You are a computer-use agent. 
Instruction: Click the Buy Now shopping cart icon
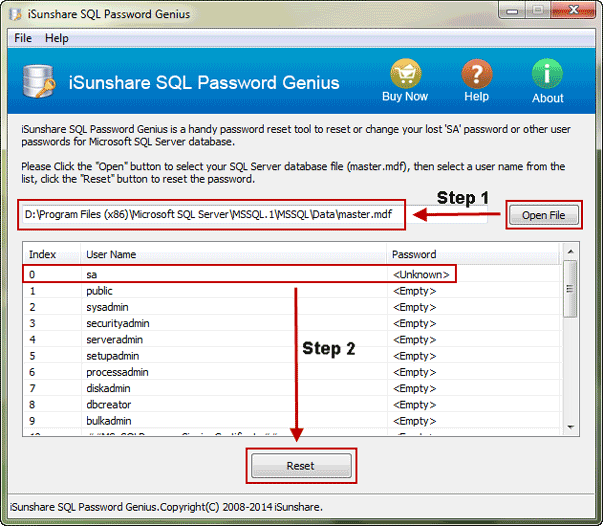point(405,74)
